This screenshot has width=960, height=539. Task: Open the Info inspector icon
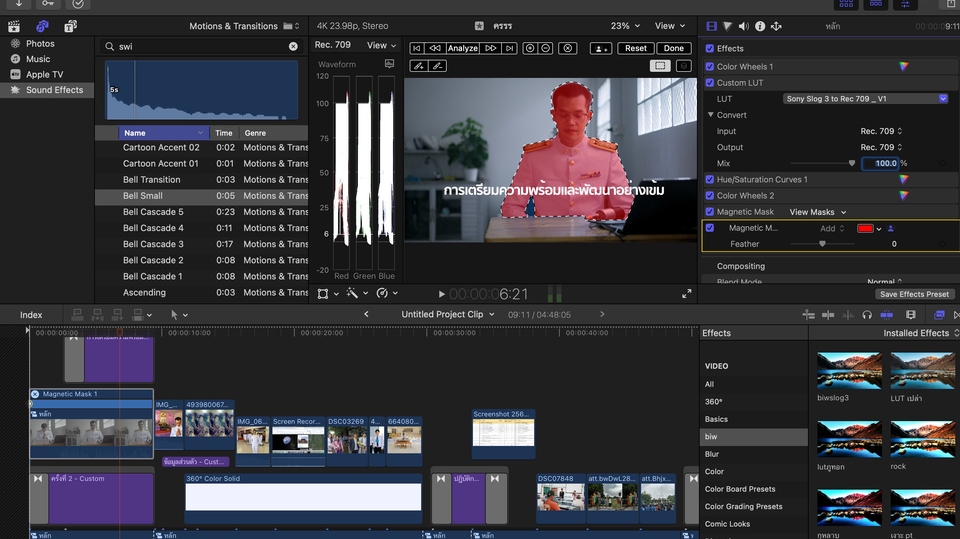pos(760,26)
